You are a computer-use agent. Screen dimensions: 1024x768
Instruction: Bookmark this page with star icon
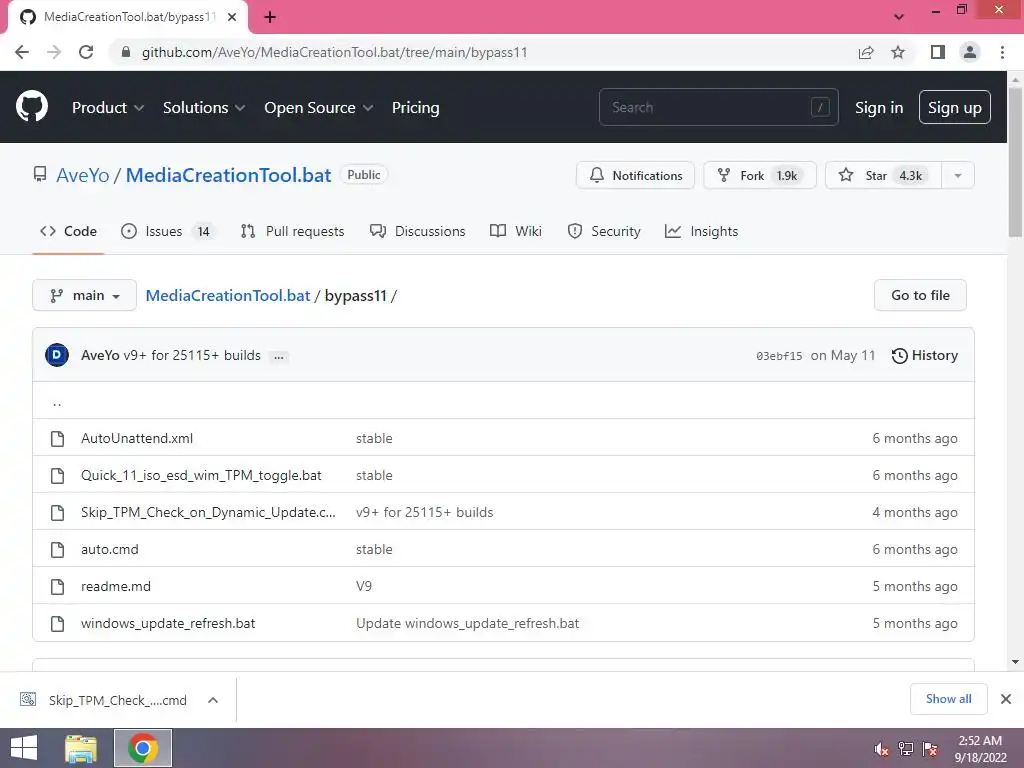(x=898, y=52)
